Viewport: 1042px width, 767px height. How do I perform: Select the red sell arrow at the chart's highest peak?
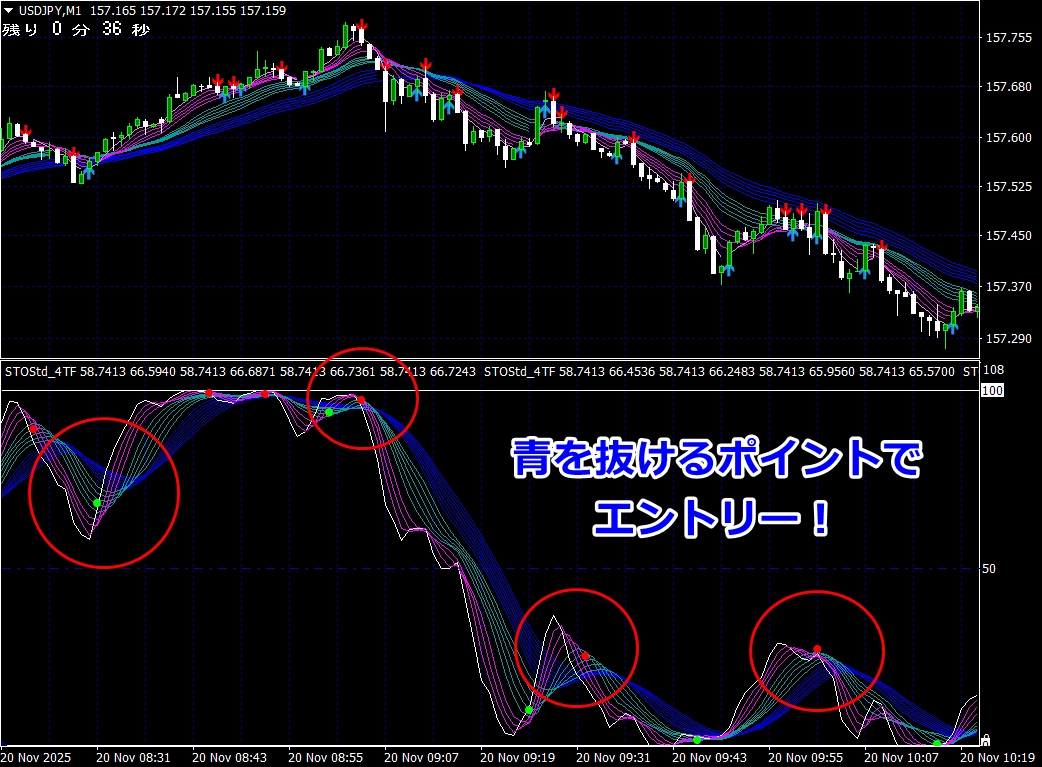point(361,26)
